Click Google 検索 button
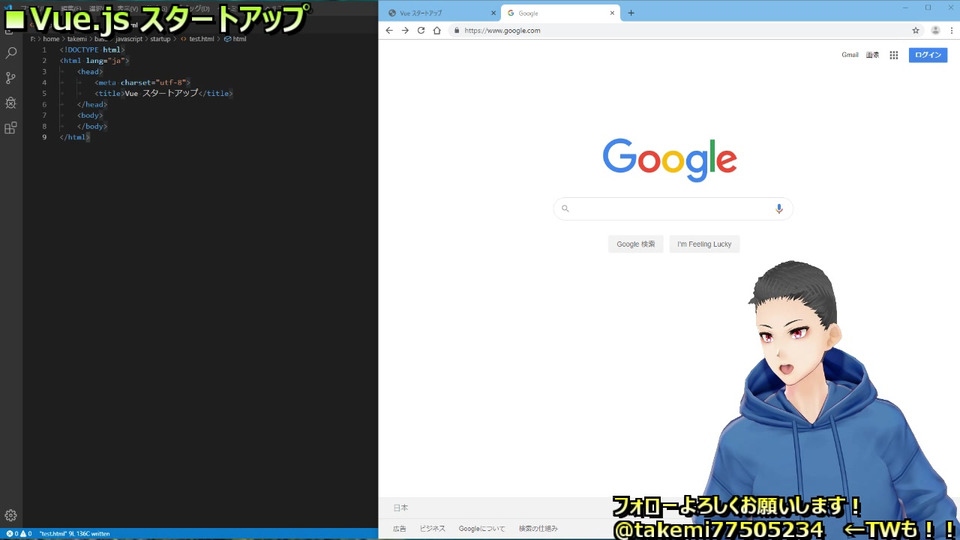Viewport: 960px width, 540px height. (636, 244)
